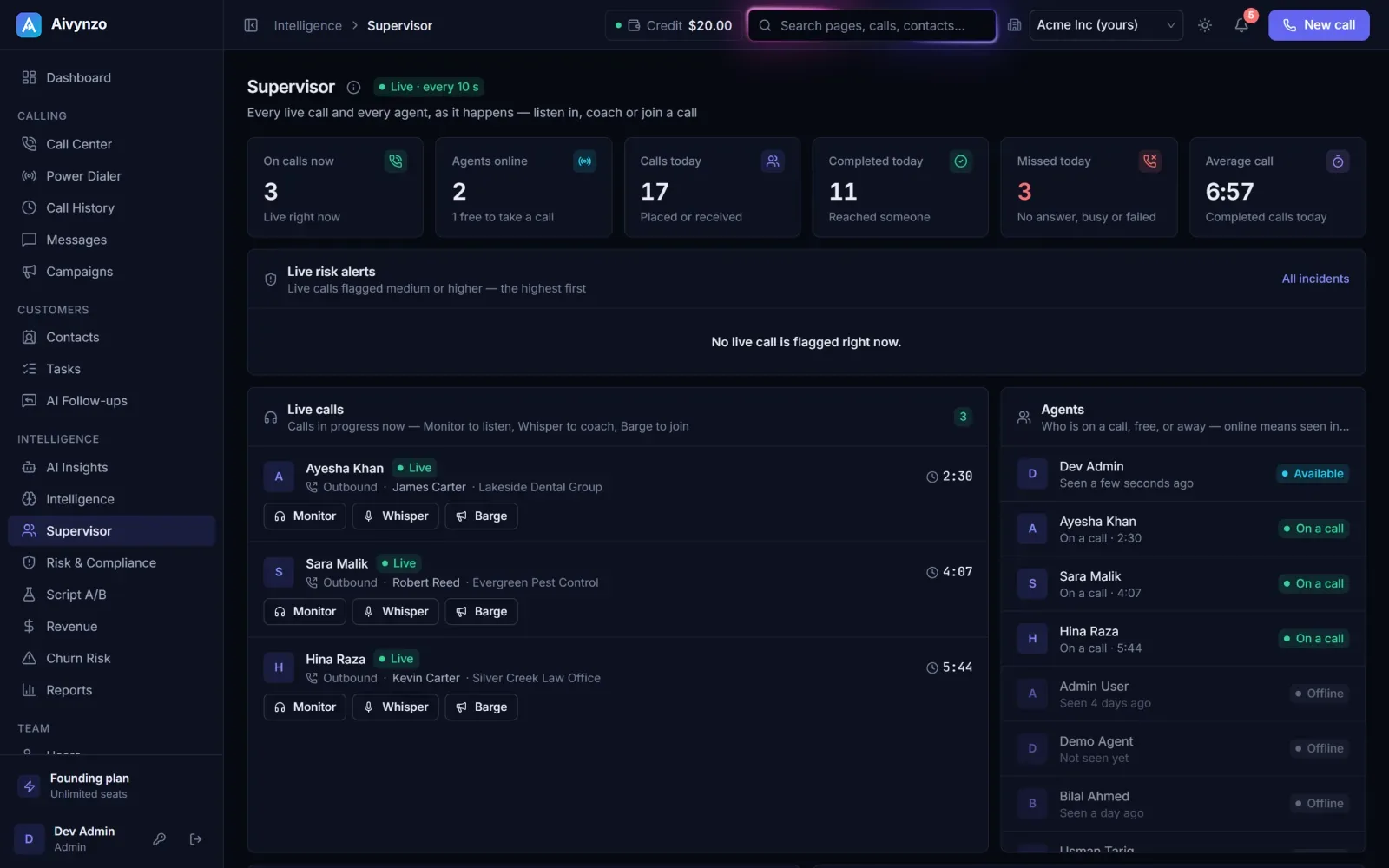Screen dimensions: 1389x868
Task: Click the phone icon on On calls now card
Action: pyautogui.click(x=396, y=161)
